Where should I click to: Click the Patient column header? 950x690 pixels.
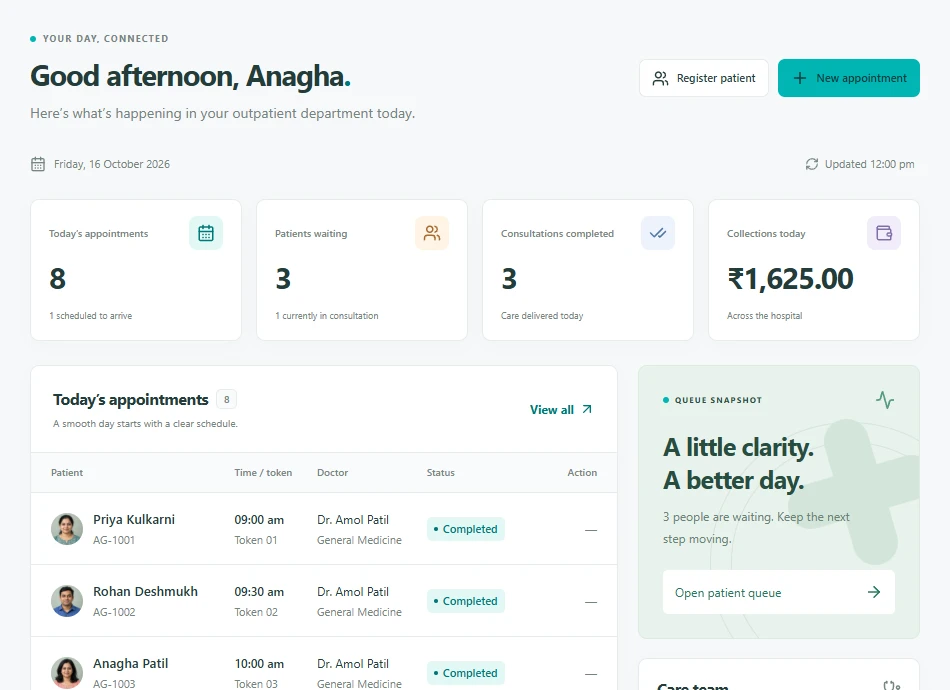click(67, 473)
